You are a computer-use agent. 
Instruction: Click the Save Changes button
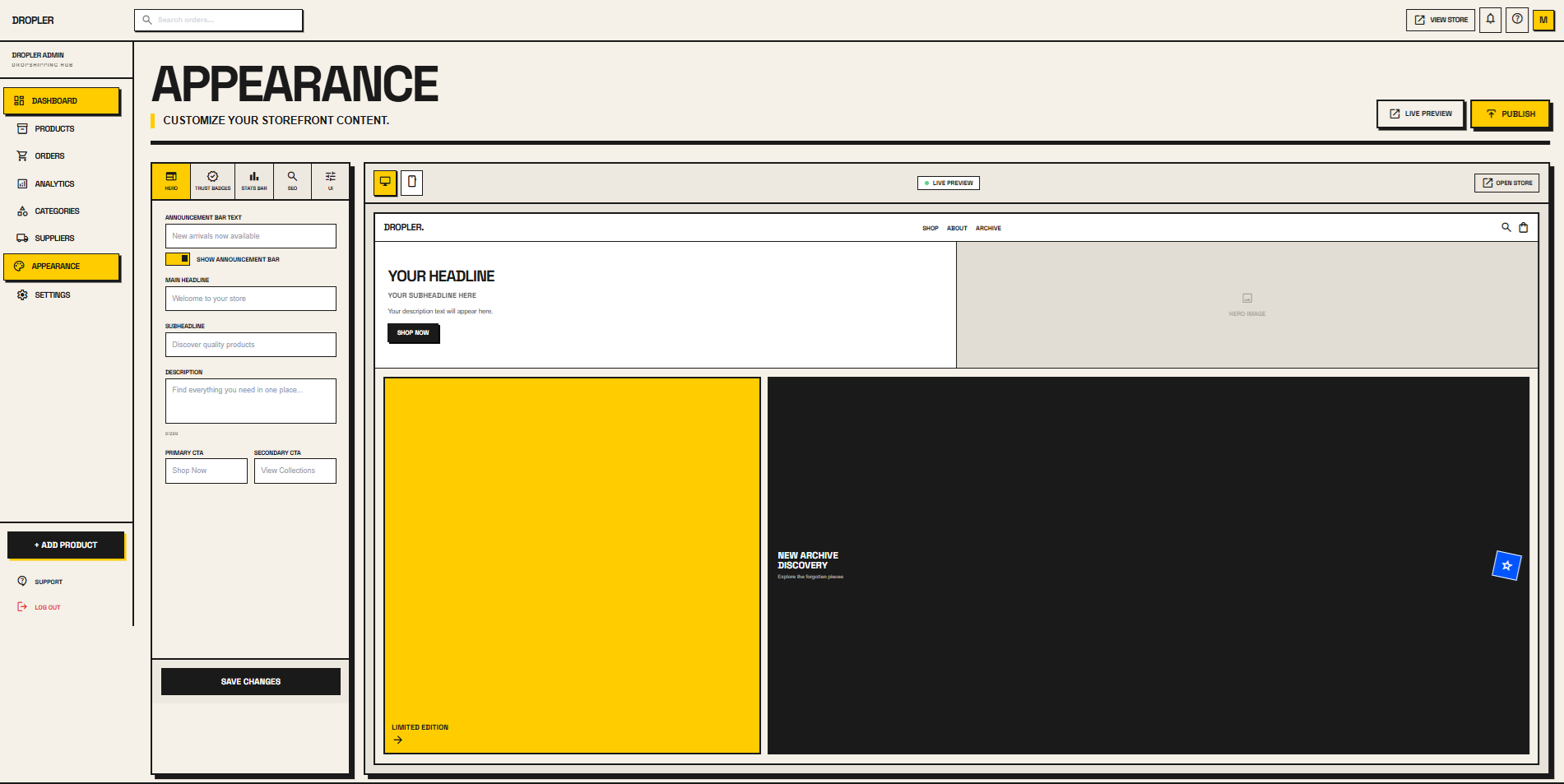tap(250, 680)
